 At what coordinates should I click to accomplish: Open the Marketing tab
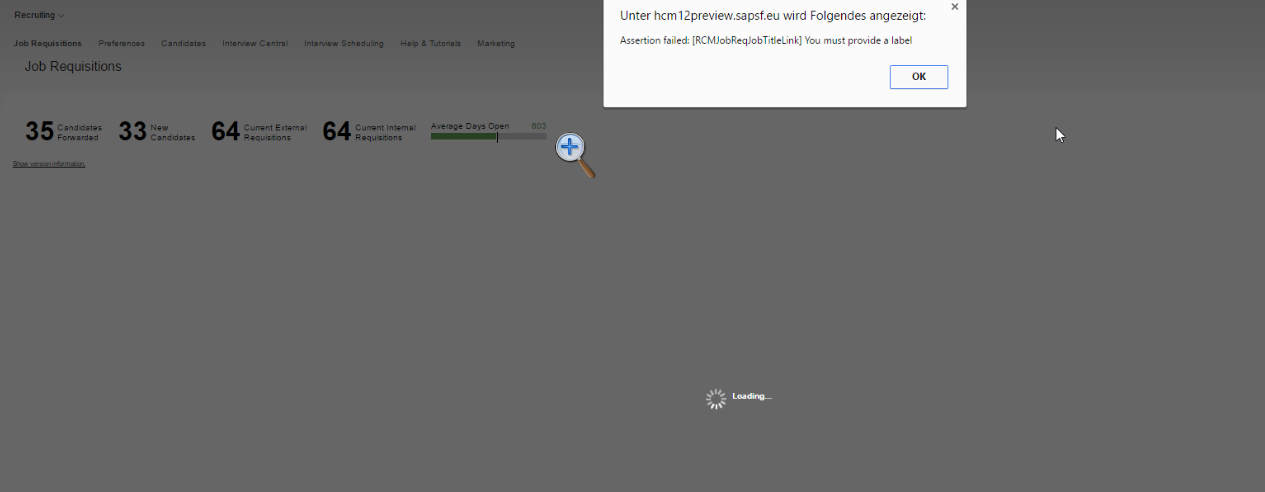click(496, 44)
